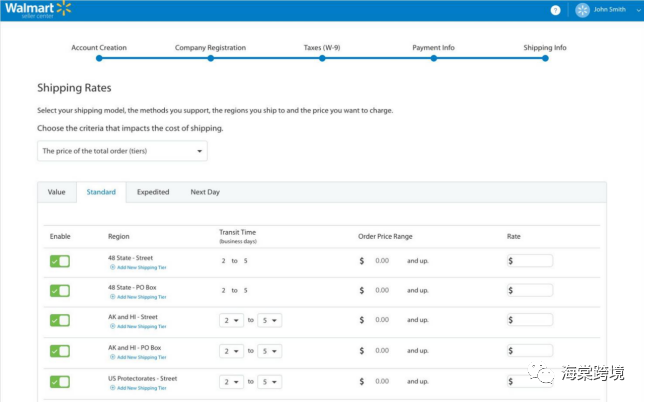The width and height of the screenshot is (645, 402).
Task: Expand minimum transit days for AK and HI - Street
Action: point(231,320)
